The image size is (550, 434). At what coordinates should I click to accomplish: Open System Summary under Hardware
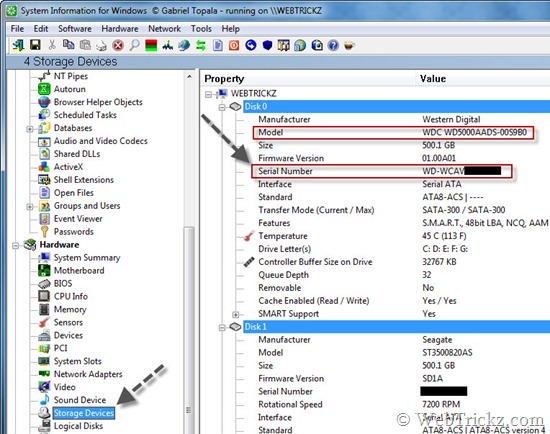87,258
